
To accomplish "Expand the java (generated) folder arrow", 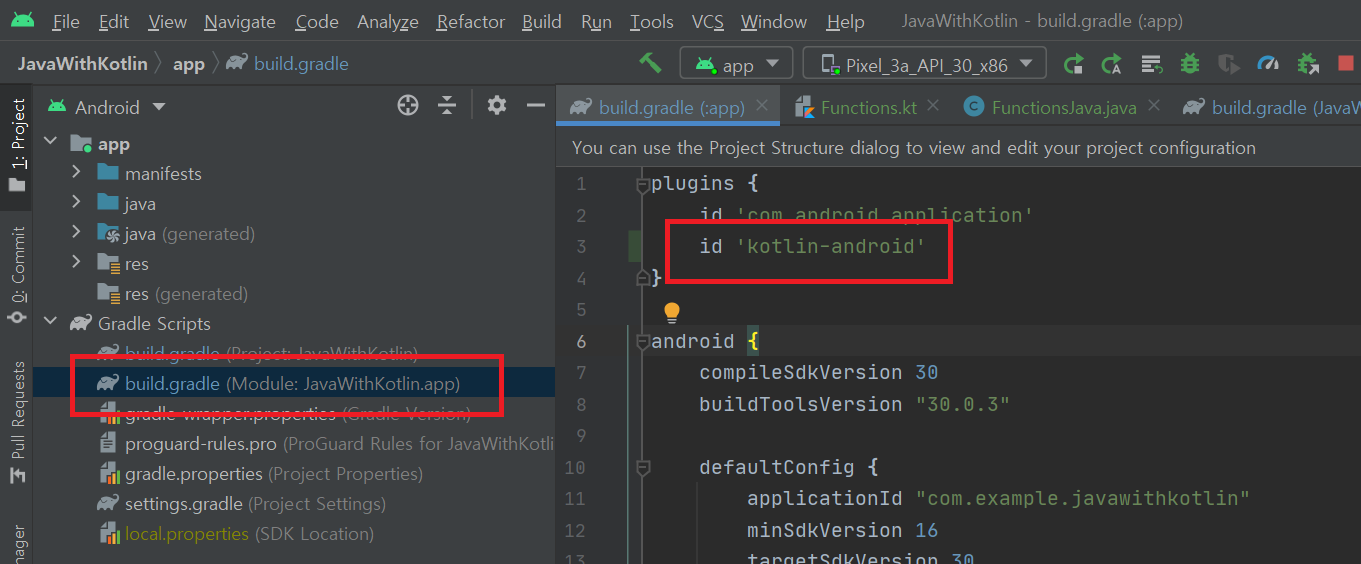I will coord(76,233).
